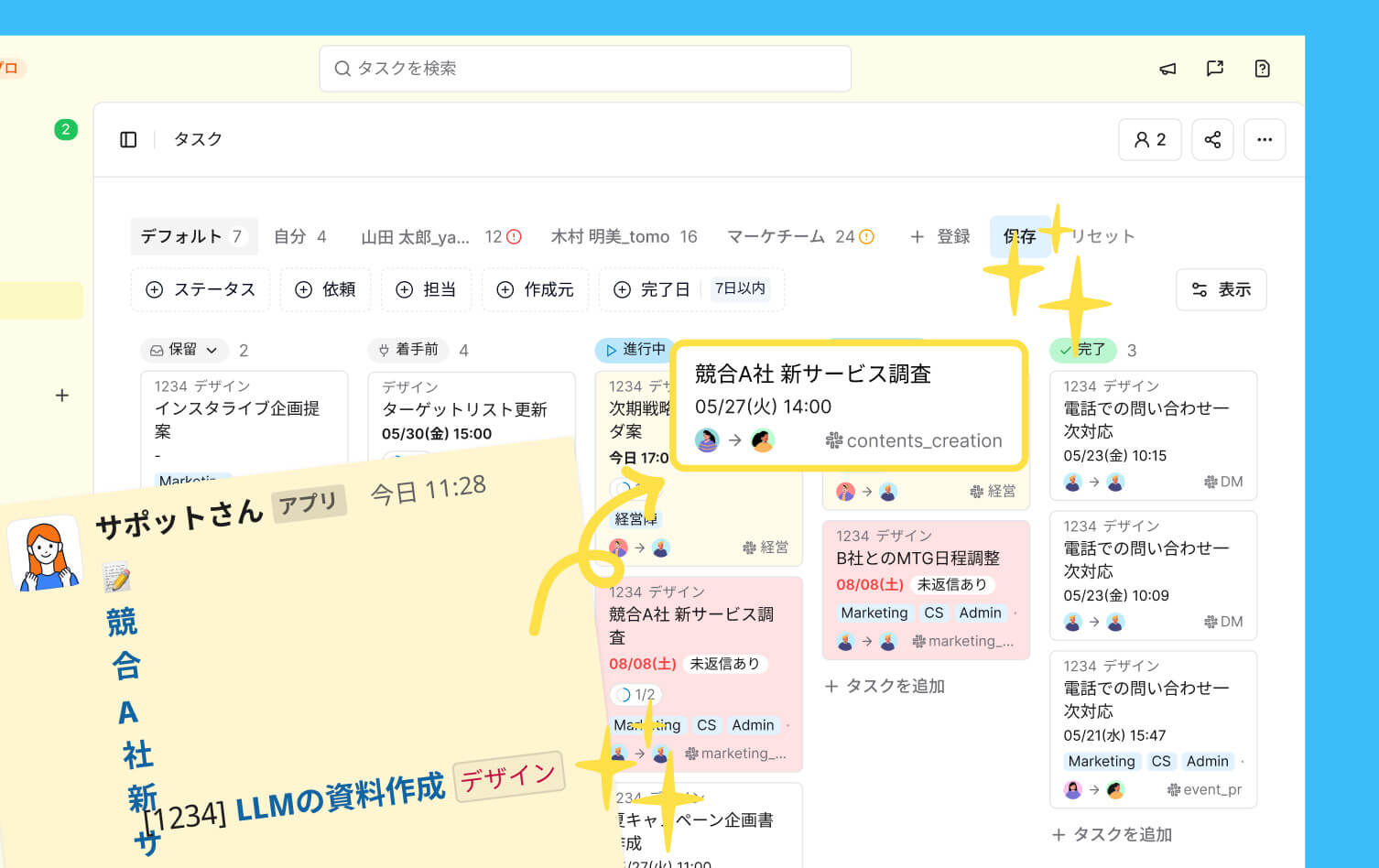Click タスクを追加 under B社とのMTG日程調整
The width and height of the screenshot is (1379, 868).
tap(885, 686)
